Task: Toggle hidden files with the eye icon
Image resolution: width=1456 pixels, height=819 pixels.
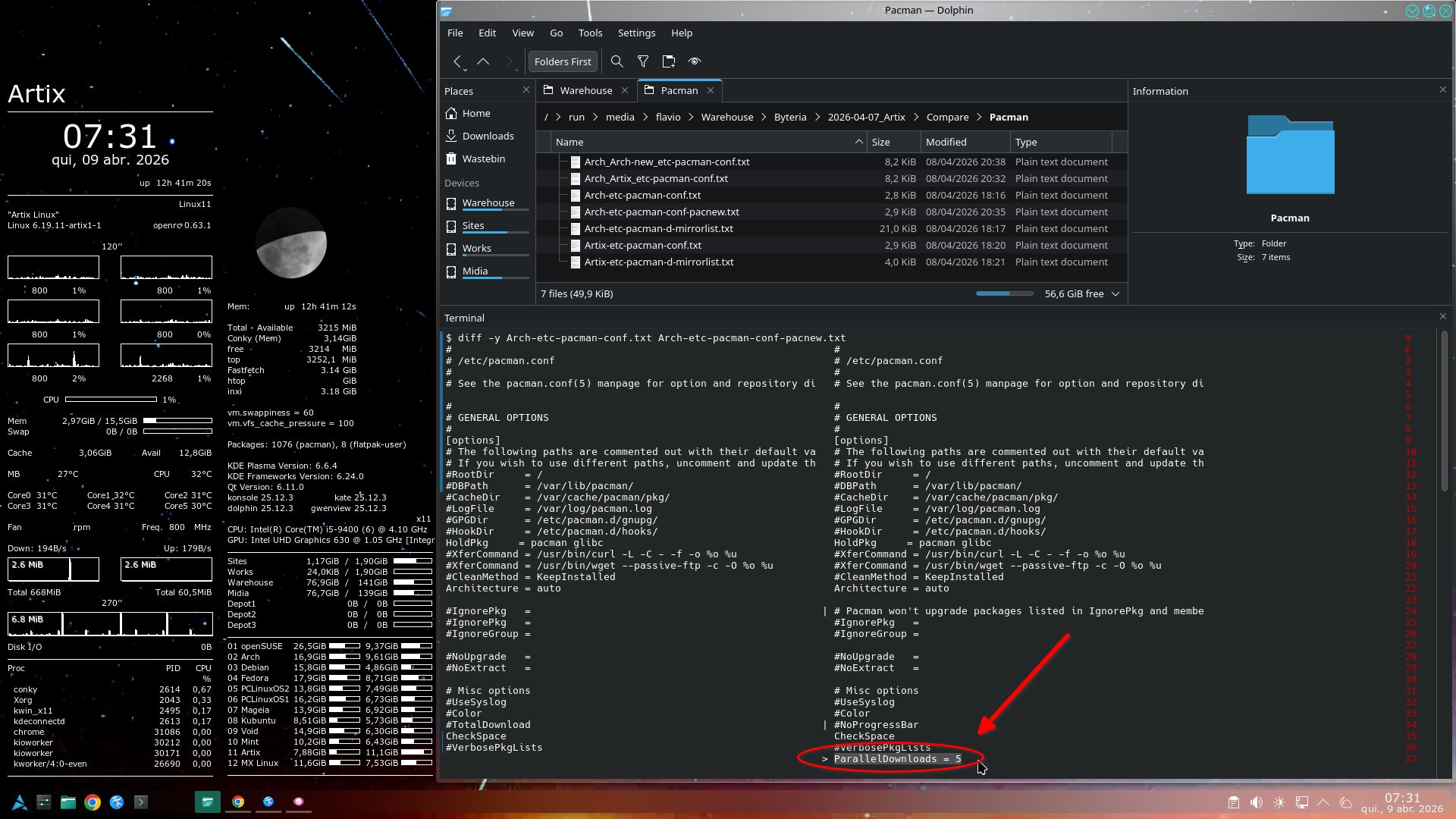Action: pyautogui.click(x=695, y=61)
